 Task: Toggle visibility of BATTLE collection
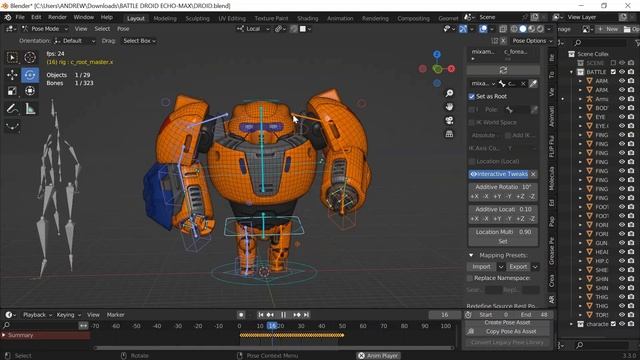click(622, 72)
